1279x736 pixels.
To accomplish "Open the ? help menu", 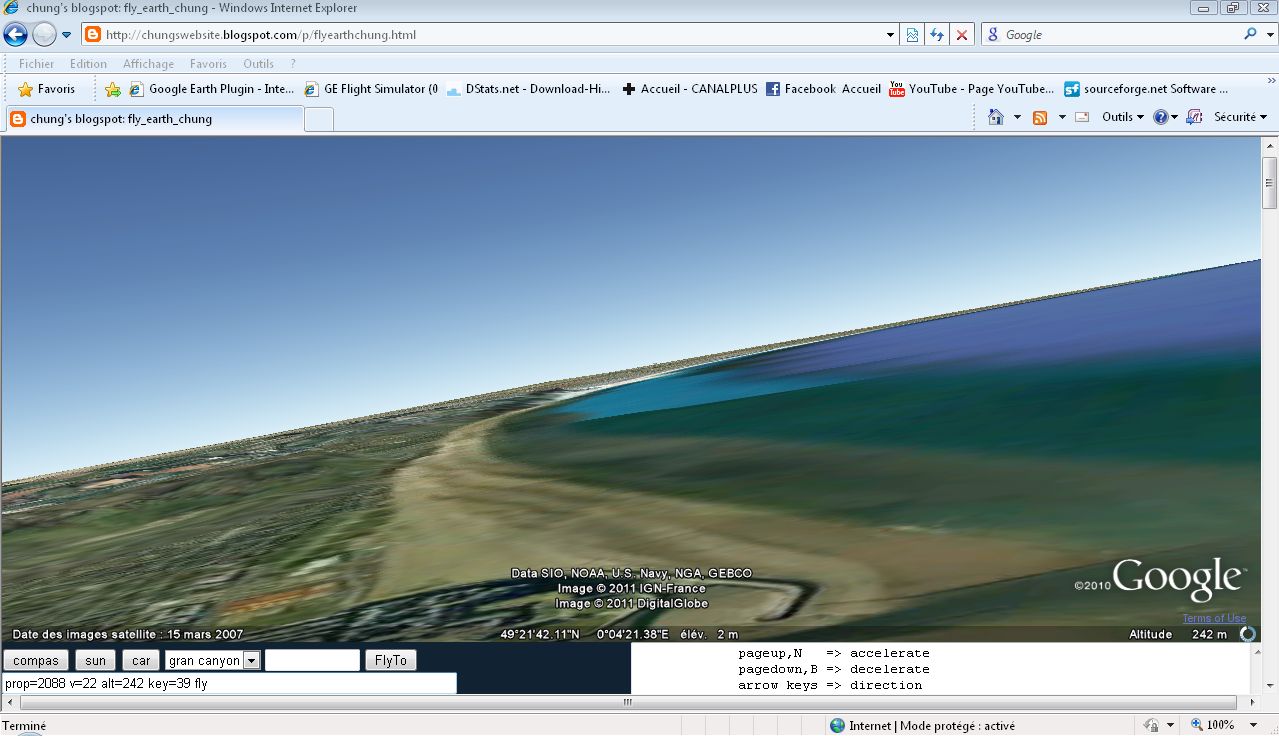I will [293, 64].
